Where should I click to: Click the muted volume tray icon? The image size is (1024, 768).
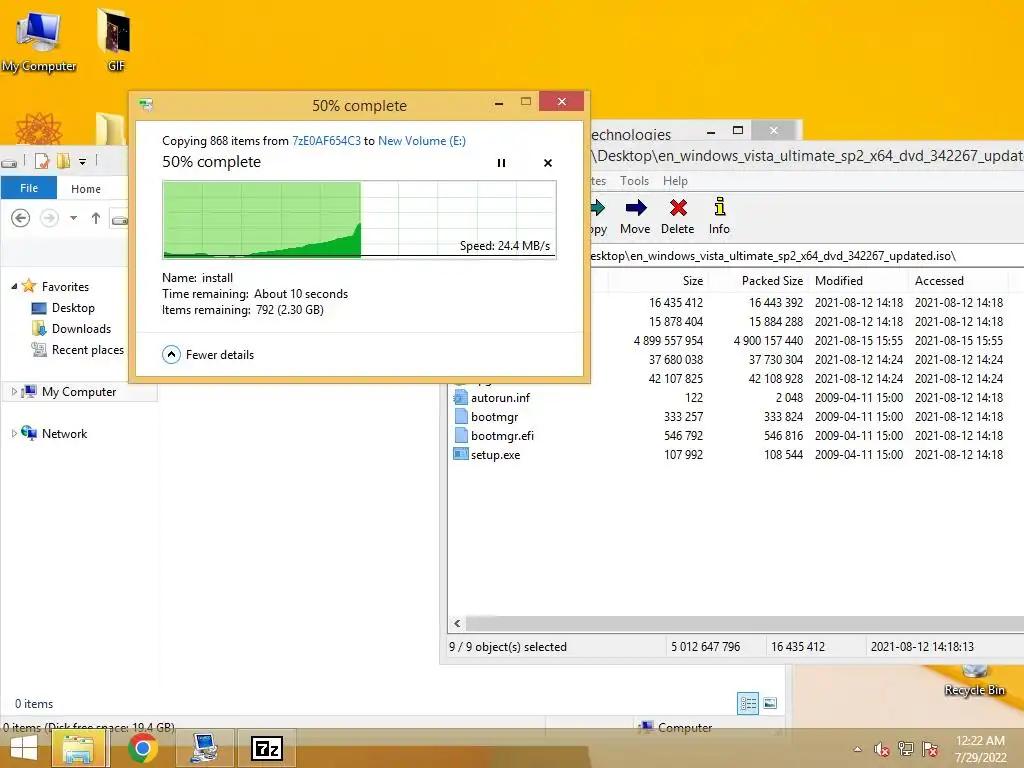coord(882,749)
